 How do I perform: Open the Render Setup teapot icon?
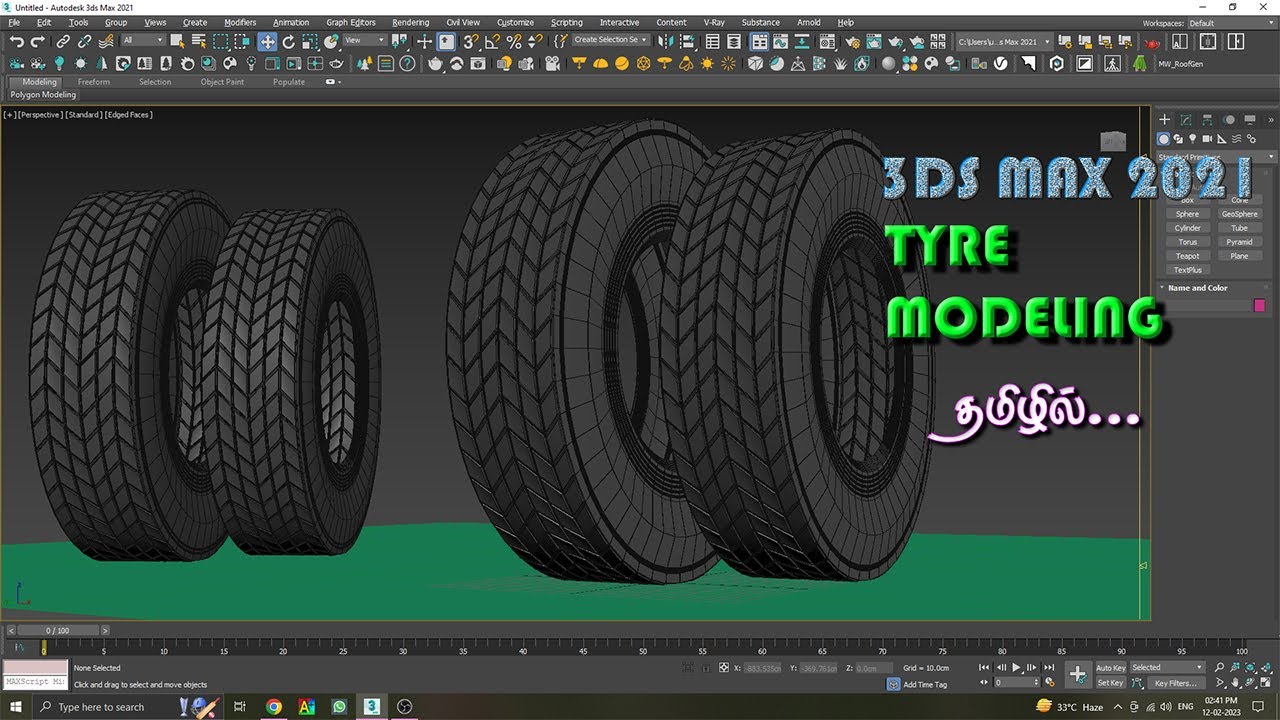[x=852, y=41]
